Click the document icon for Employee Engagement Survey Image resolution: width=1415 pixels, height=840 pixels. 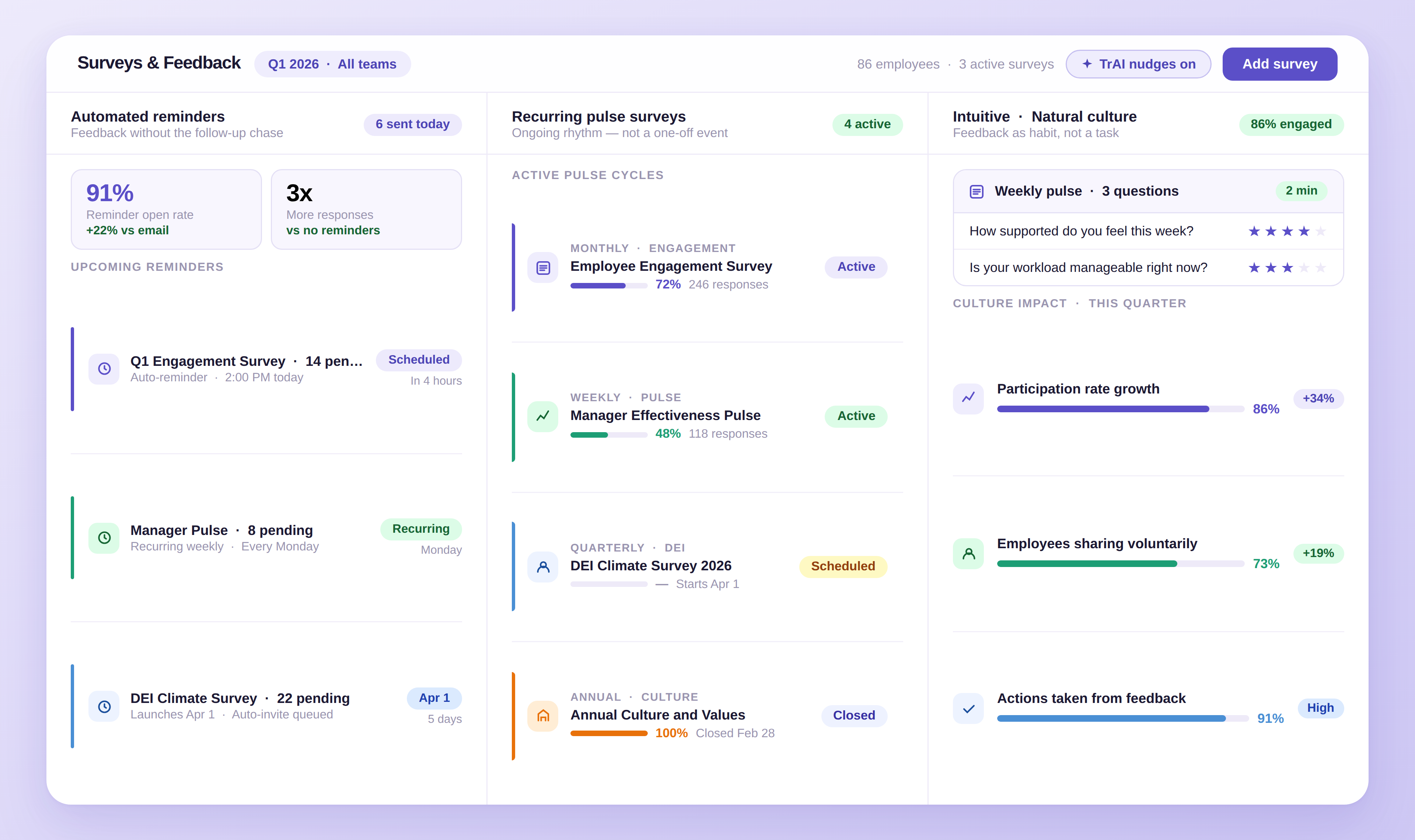tap(543, 268)
